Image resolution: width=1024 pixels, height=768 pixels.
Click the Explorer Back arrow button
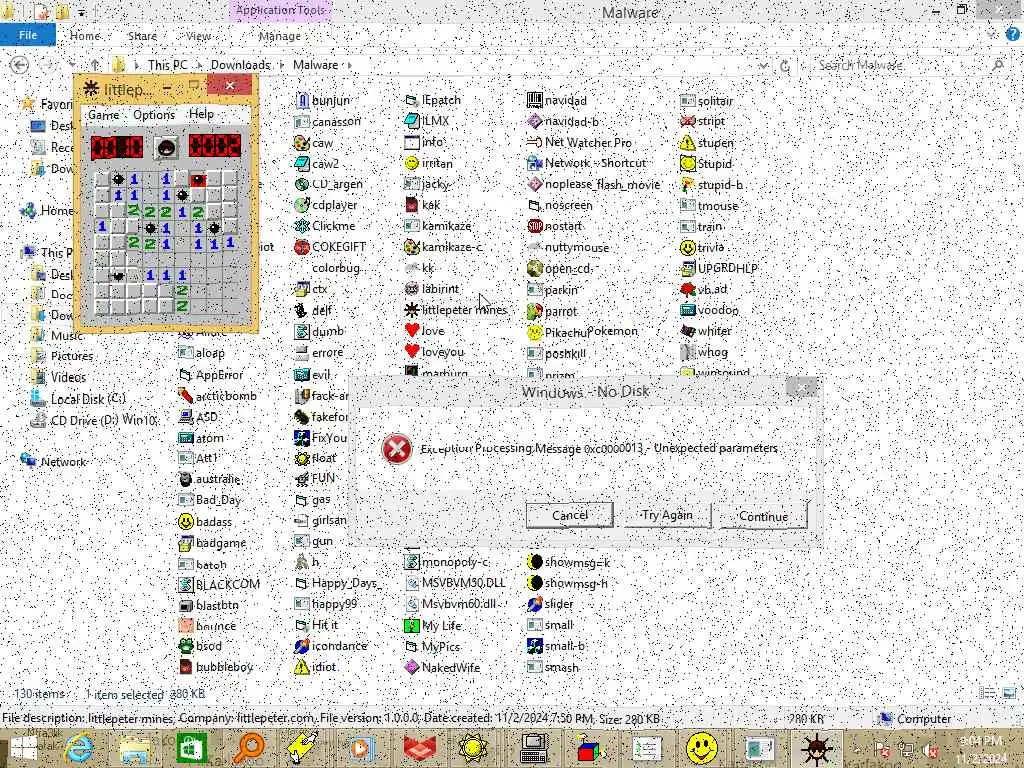click(x=19, y=65)
